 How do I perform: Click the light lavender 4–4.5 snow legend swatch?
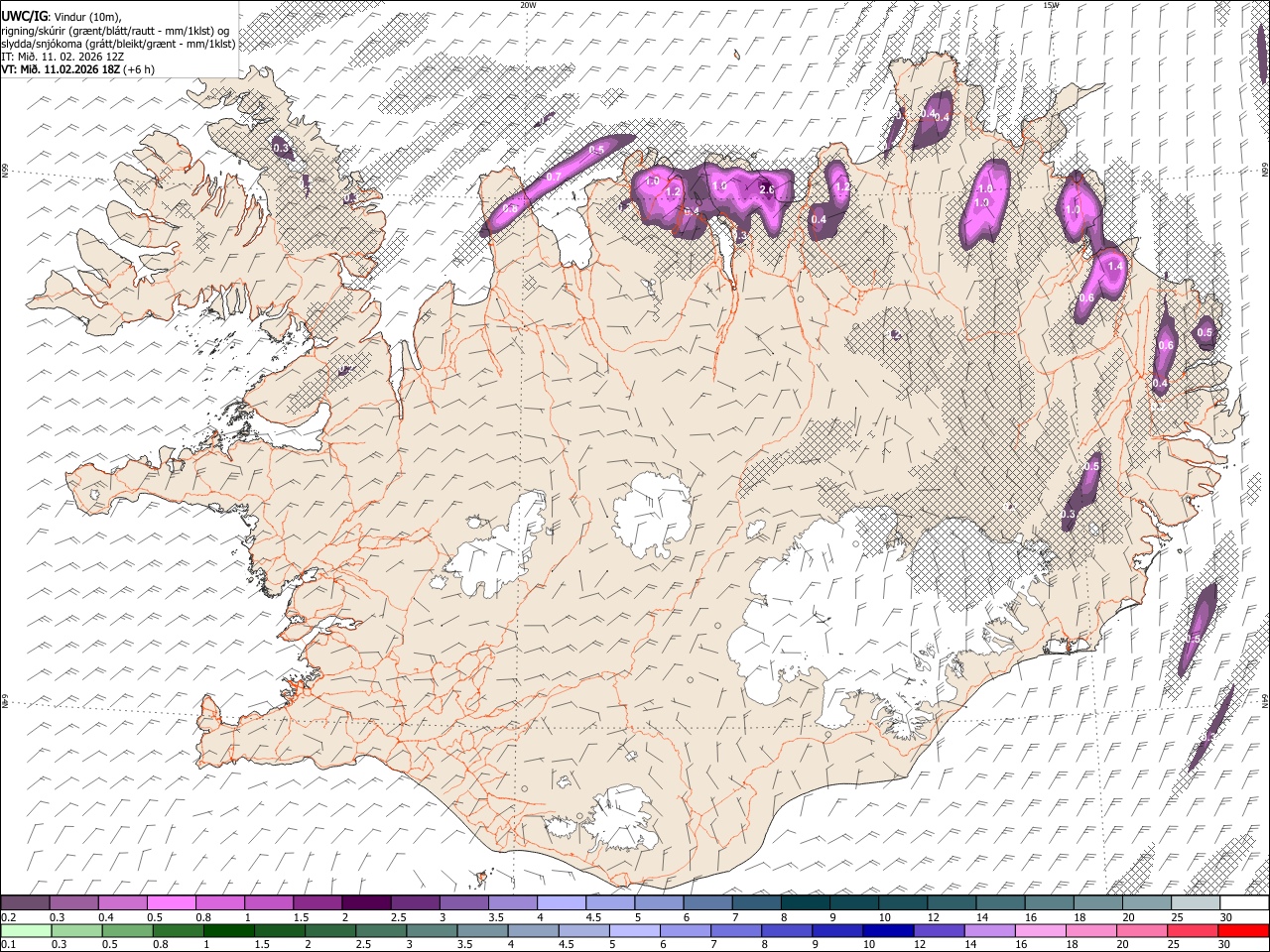coord(562,903)
